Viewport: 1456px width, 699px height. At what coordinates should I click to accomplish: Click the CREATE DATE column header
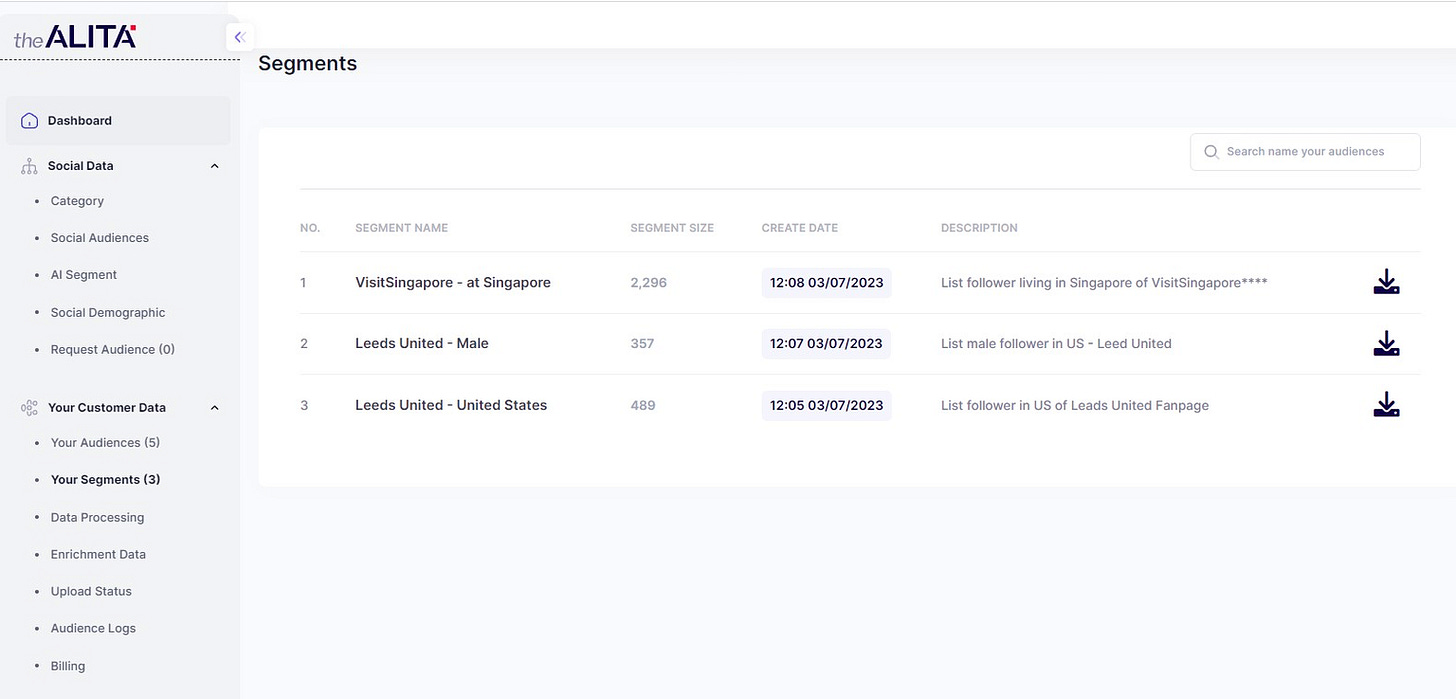pyautogui.click(x=800, y=228)
